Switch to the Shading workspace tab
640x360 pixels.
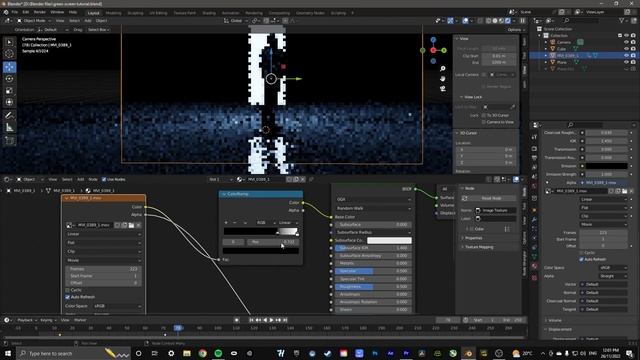[209, 13]
